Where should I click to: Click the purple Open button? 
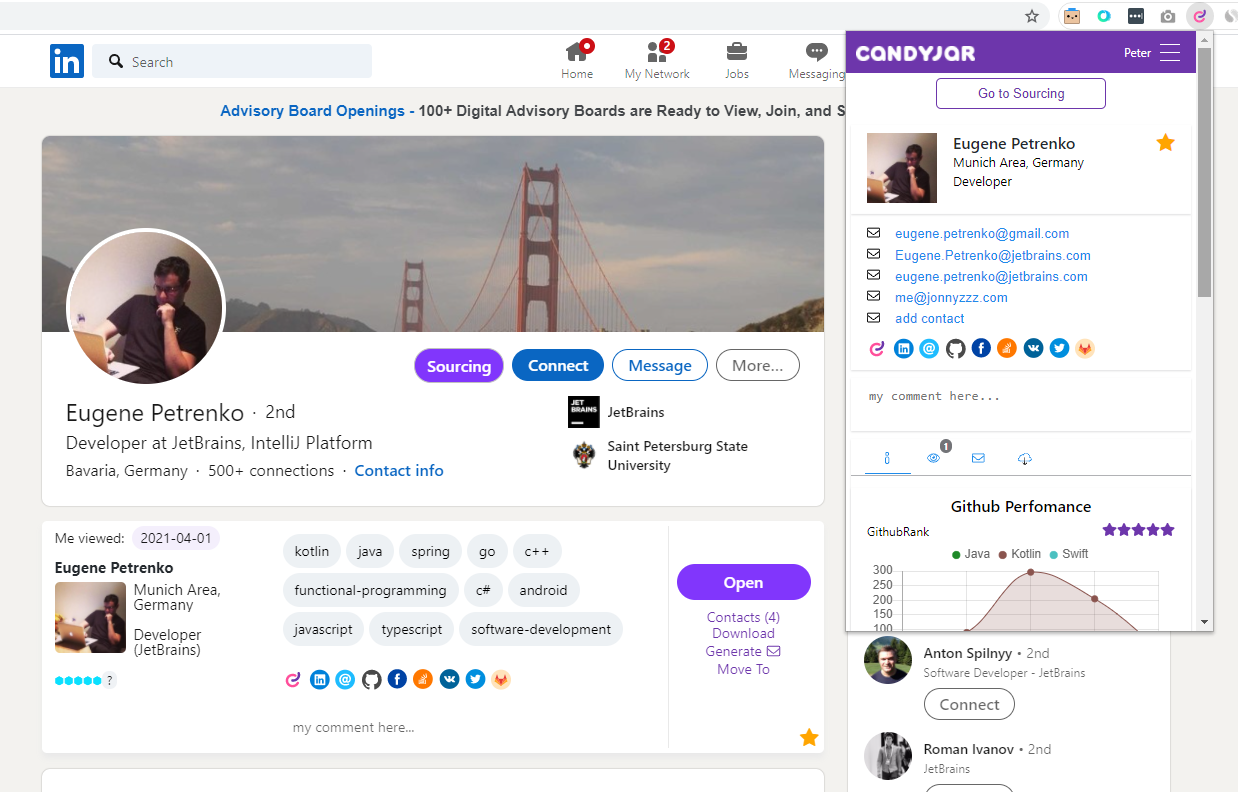coord(744,583)
